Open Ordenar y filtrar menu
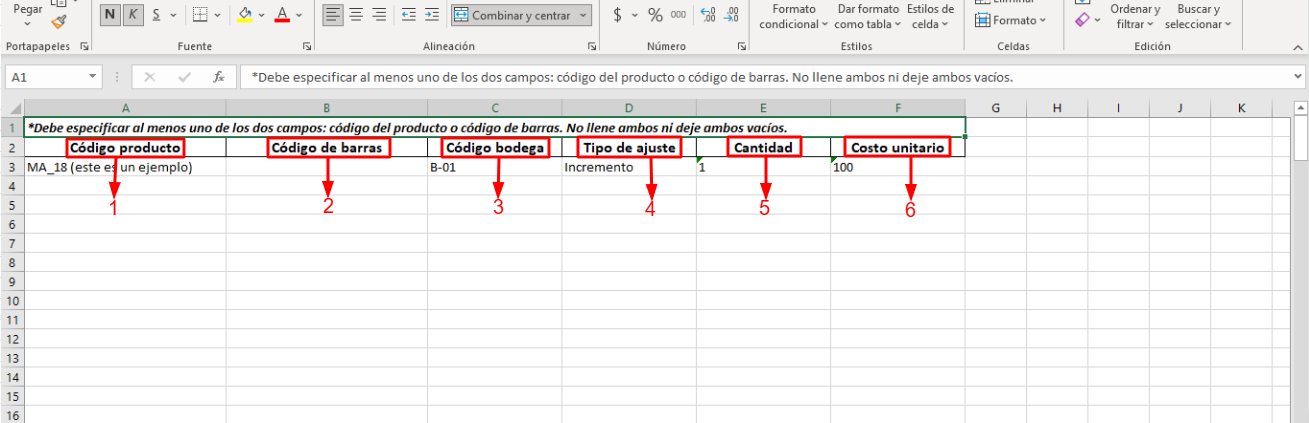Screen dimensions: 1309x423 pos(1135,16)
